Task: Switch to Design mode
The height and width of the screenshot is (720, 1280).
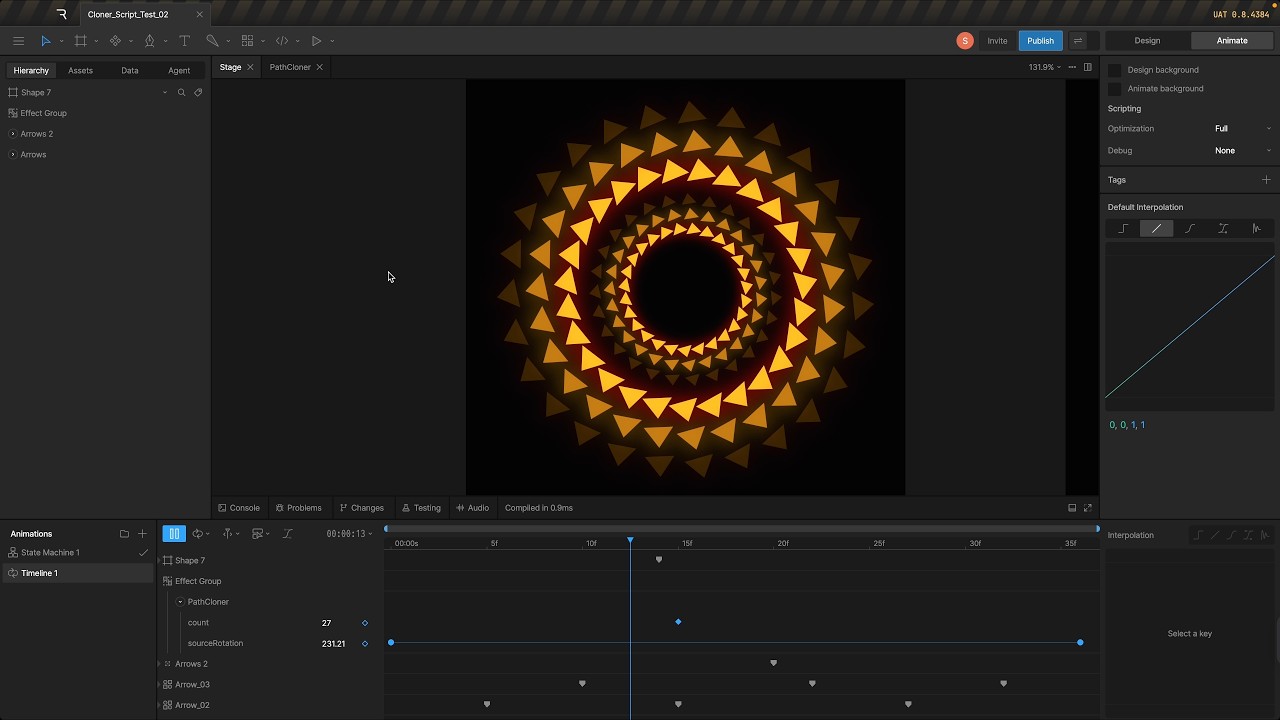Action: coord(1147,41)
